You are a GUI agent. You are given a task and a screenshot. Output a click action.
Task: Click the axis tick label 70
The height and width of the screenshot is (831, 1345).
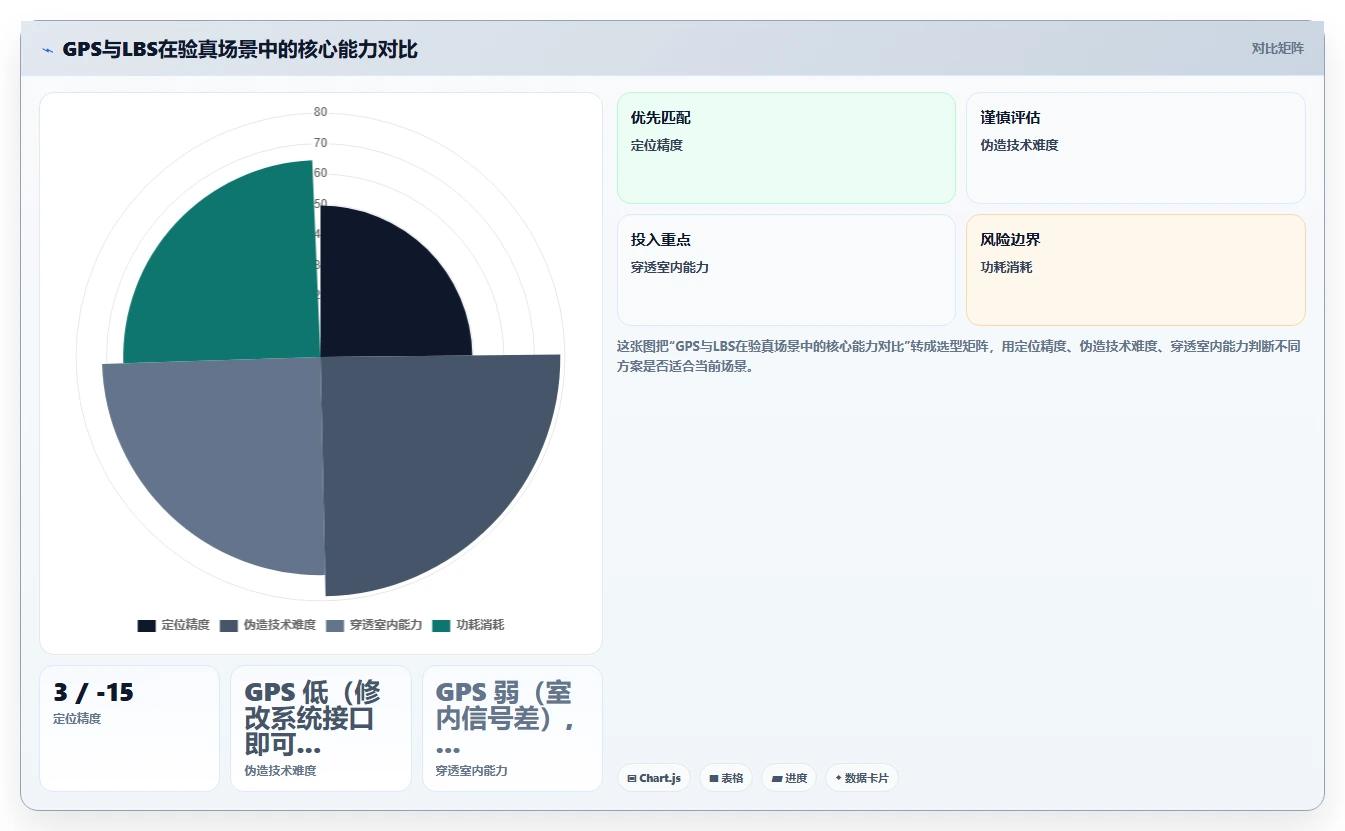click(320, 143)
